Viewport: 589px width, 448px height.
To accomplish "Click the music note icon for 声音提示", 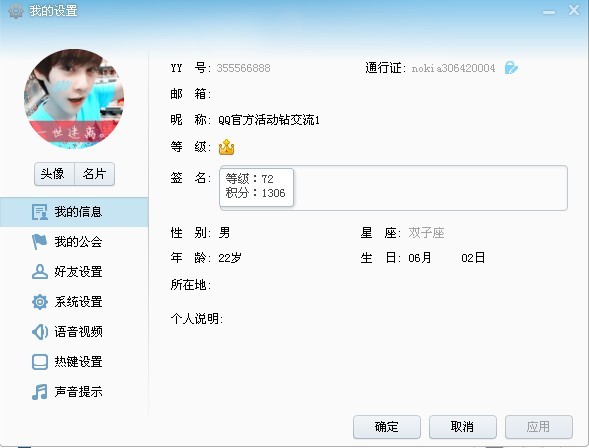I will click(x=39, y=392).
